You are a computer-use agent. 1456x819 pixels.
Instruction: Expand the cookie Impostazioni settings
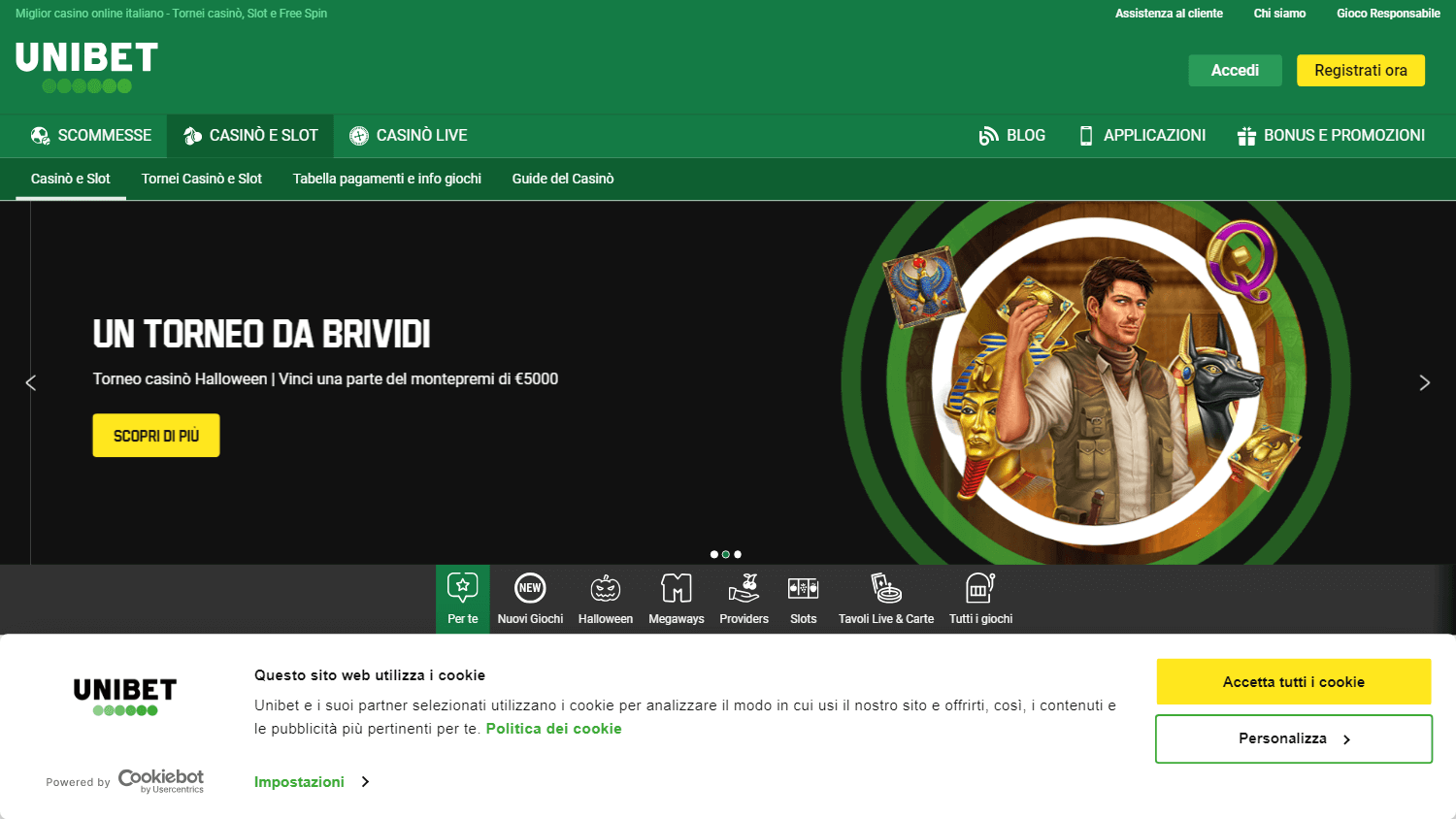coord(312,782)
